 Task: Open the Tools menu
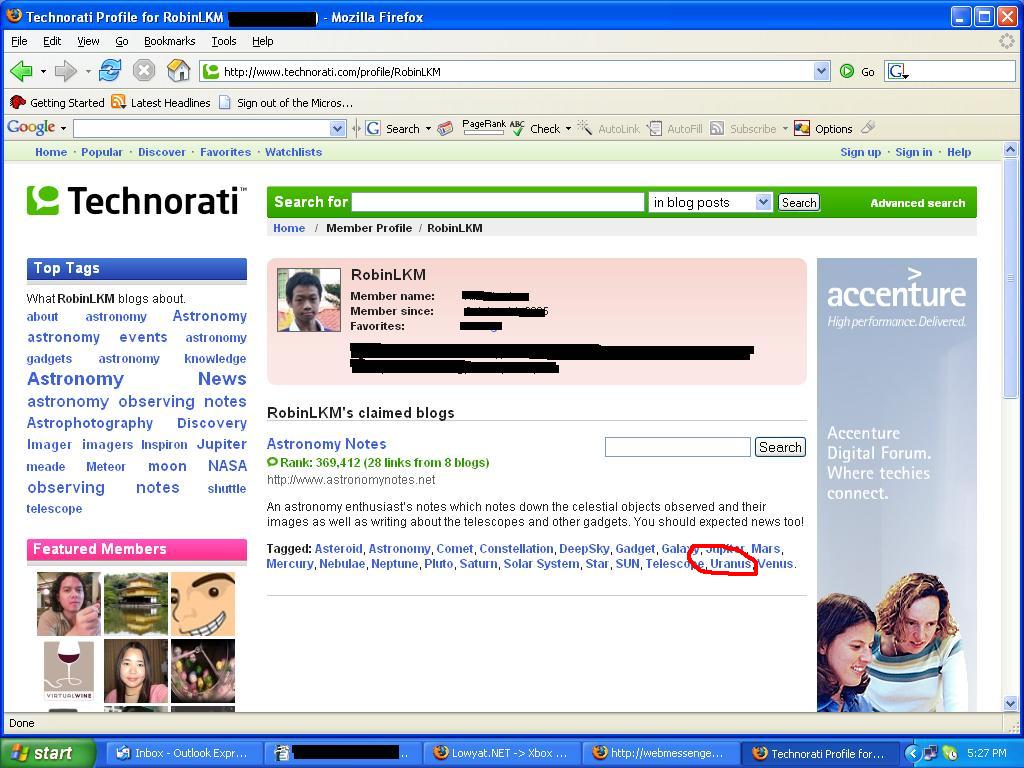(223, 41)
